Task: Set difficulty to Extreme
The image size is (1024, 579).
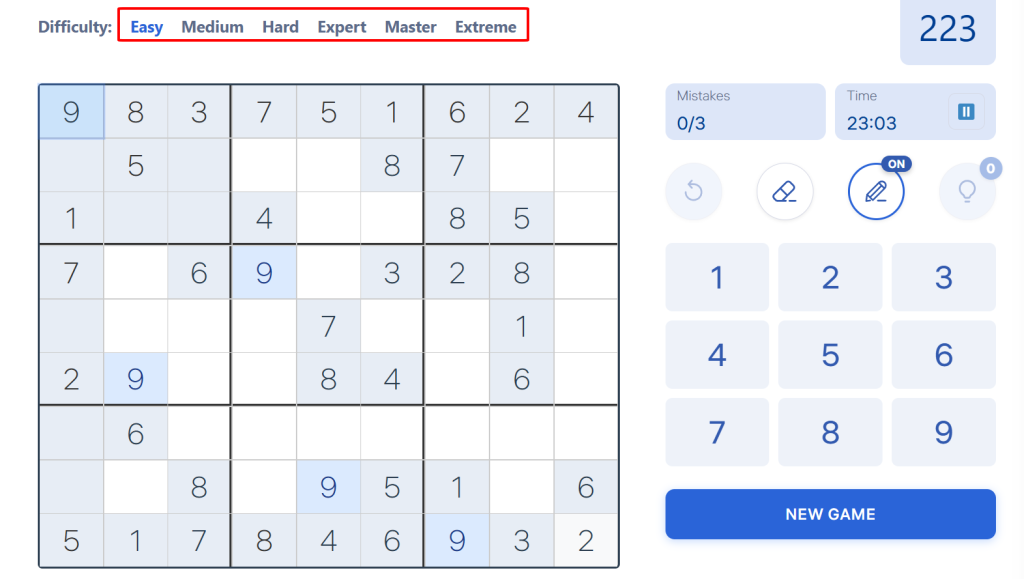Action: (x=486, y=27)
